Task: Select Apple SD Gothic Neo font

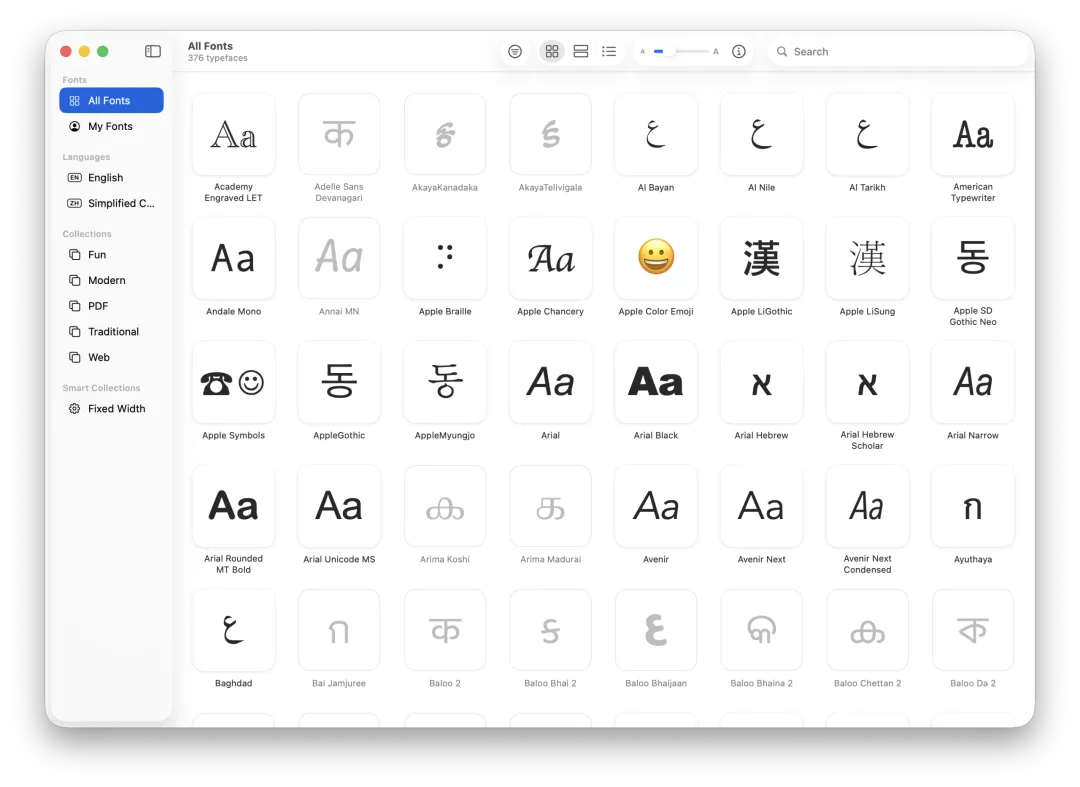Action: pos(973,259)
